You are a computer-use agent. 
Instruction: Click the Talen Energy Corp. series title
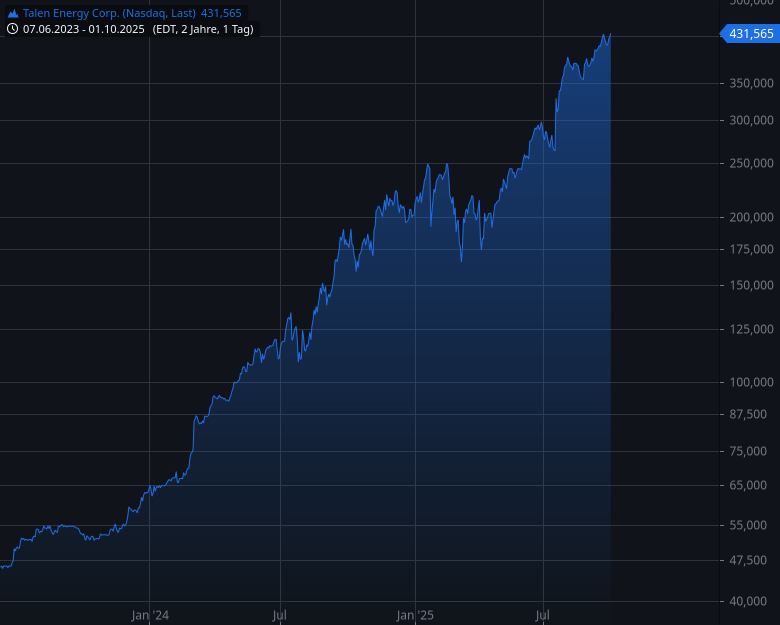tap(109, 13)
